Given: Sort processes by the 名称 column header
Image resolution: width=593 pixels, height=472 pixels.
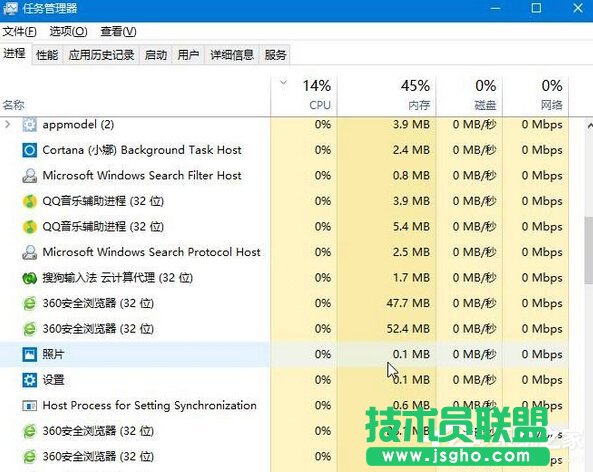Looking at the screenshot, I should pyautogui.click(x=135, y=96).
